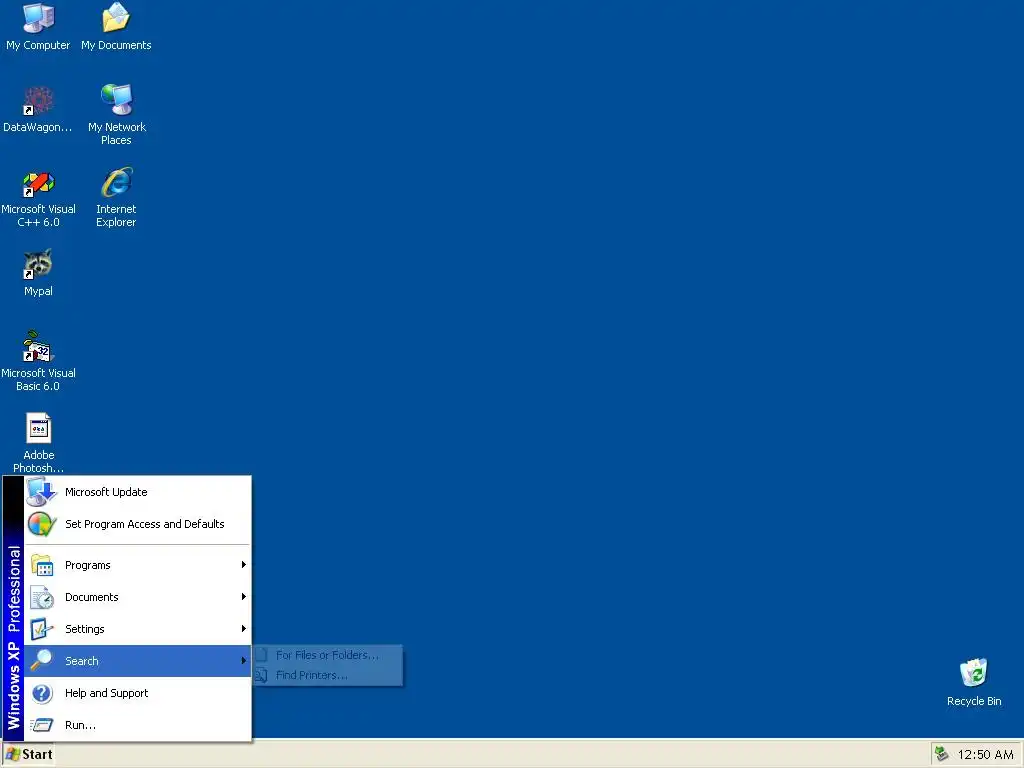Viewport: 1024px width, 768px height.
Task: Click the For Files or Folders icon
Action: point(261,654)
